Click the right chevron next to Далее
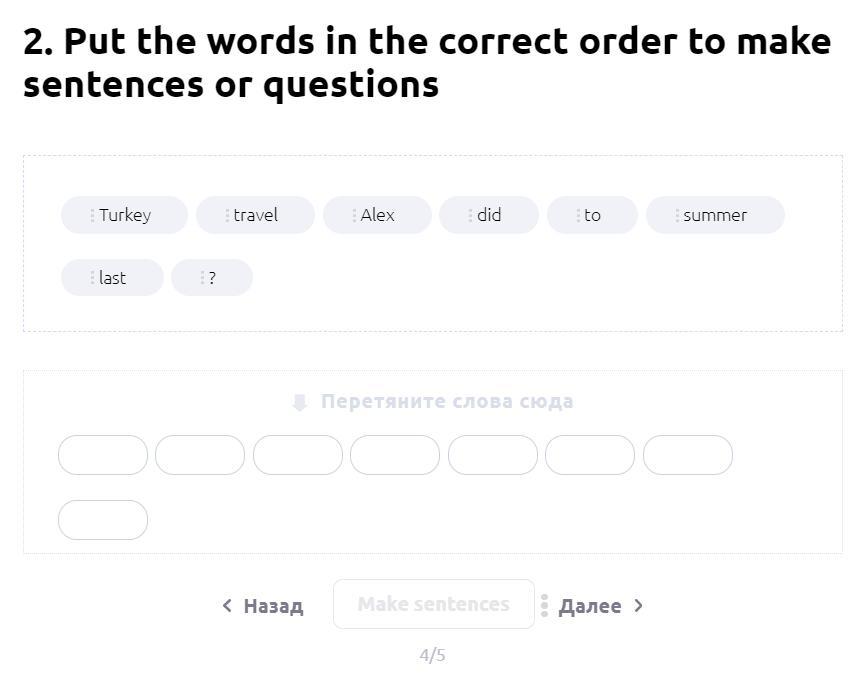This screenshot has width=852, height=679. tap(639, 605)
